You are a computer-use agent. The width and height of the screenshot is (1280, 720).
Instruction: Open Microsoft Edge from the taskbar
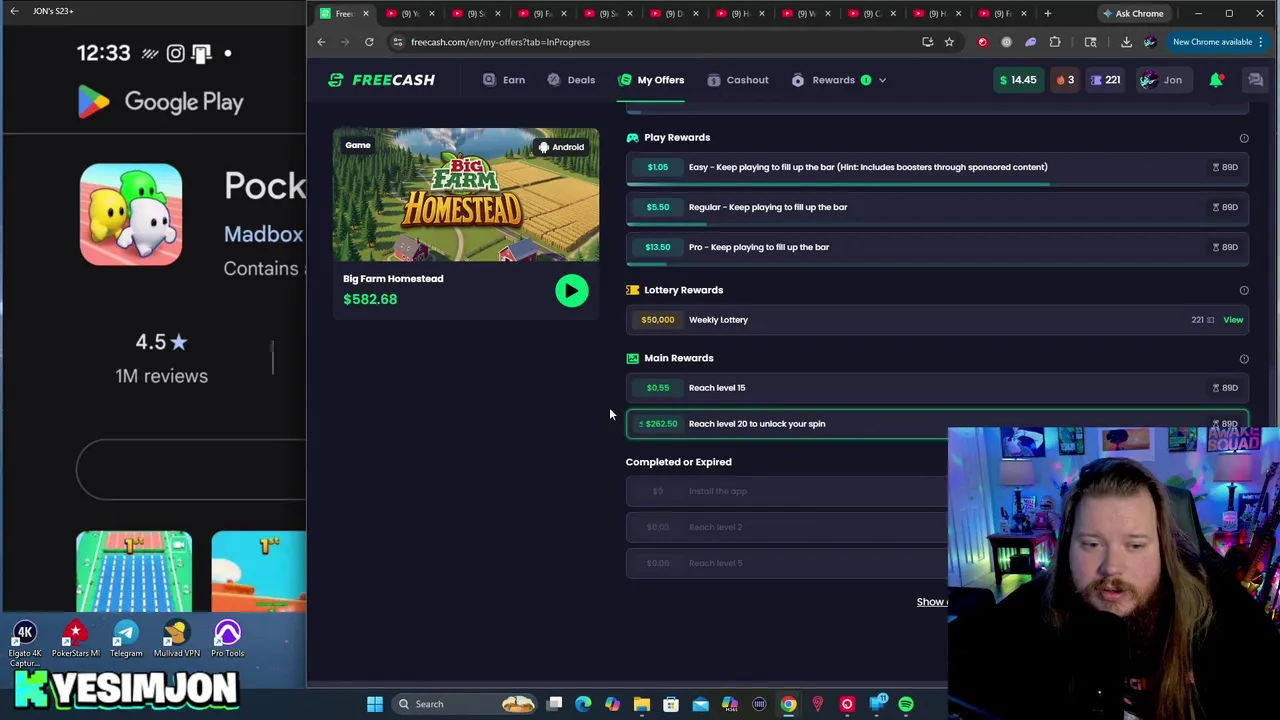pyautogui.click(x=583, y=704)
